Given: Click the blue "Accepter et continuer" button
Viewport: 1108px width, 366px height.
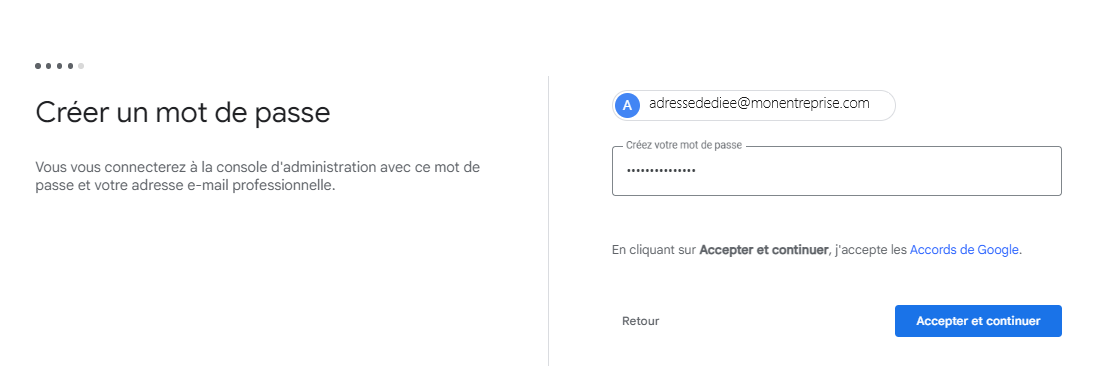Looking at the screenshot, I should [978, 321].
